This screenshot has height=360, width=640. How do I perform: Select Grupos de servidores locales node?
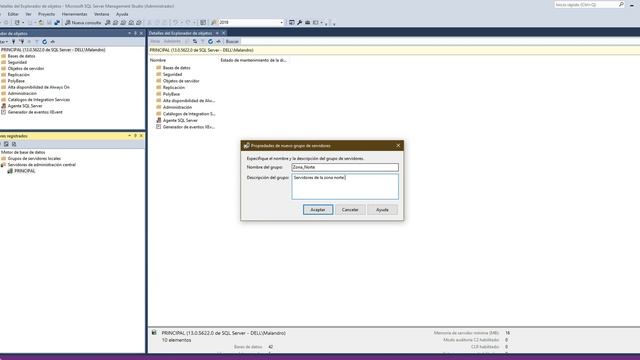coord(34,158)
